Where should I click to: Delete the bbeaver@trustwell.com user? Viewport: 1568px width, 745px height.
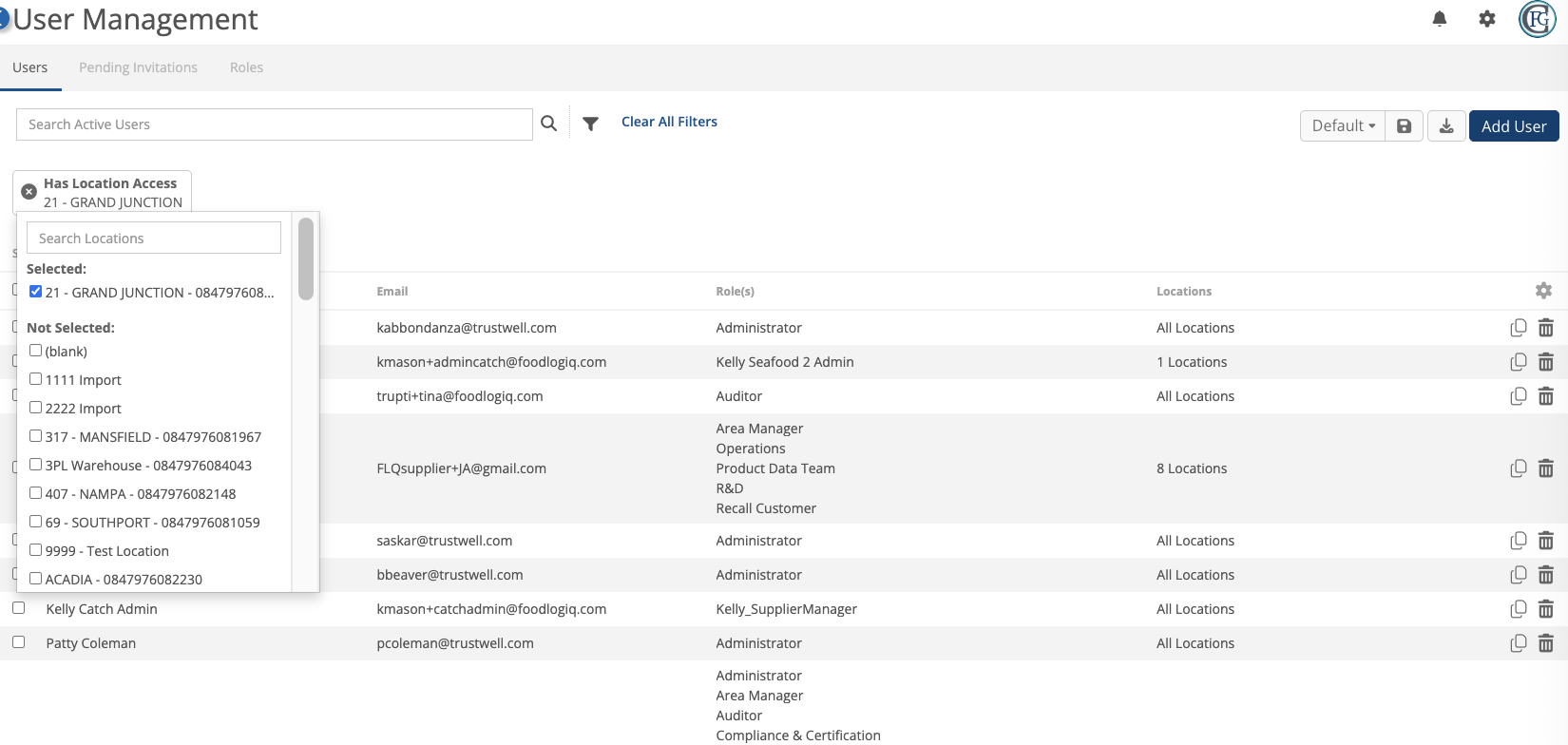pos(1546,575)
